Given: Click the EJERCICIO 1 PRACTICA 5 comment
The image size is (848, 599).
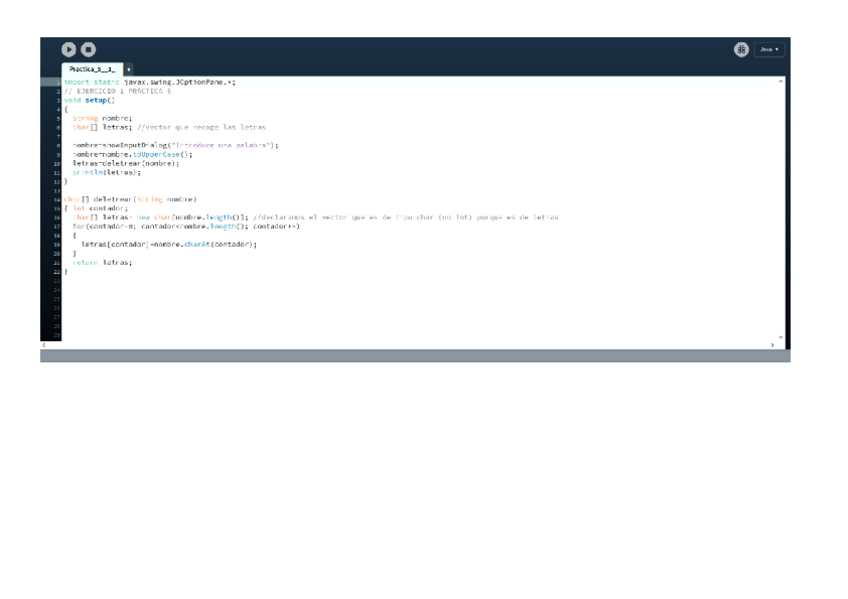Looking at the screenshot, I should click(x=117, y=91).
